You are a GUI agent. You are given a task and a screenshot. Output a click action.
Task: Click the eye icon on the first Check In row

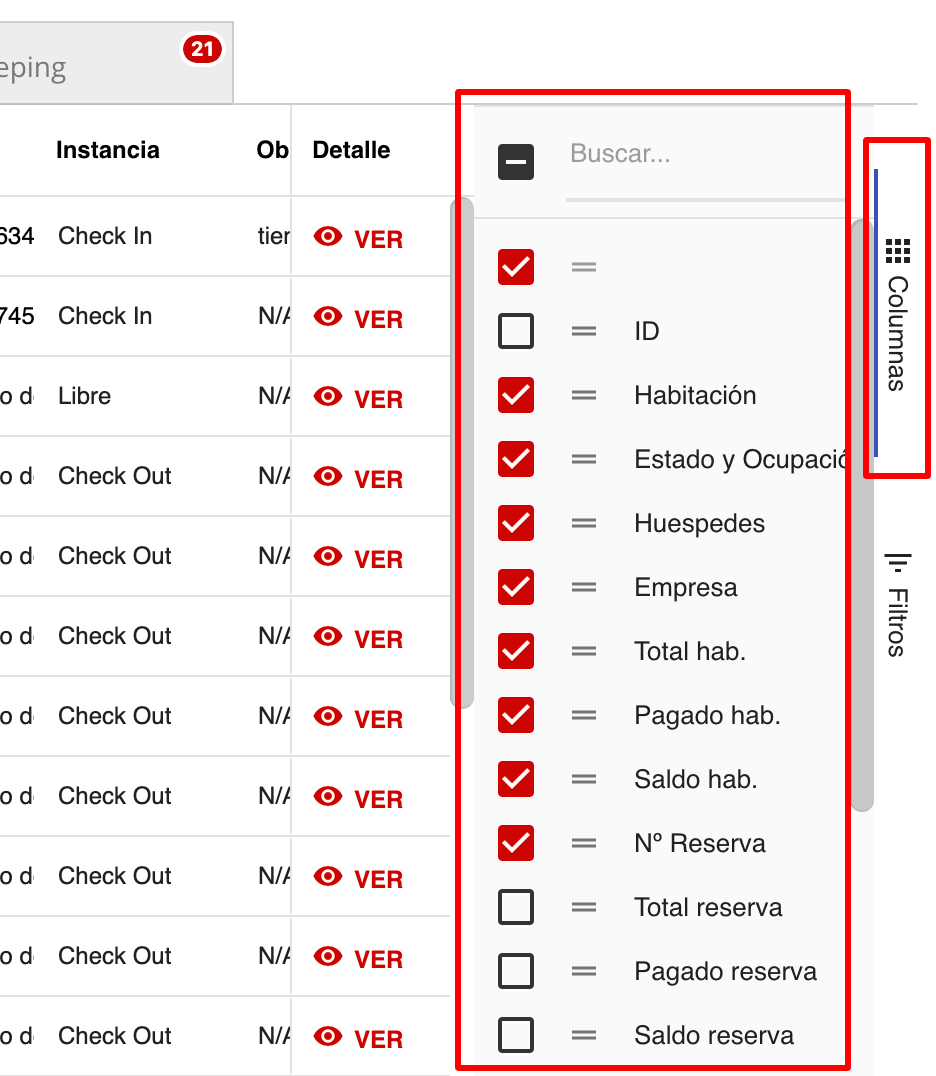[328, 238]
